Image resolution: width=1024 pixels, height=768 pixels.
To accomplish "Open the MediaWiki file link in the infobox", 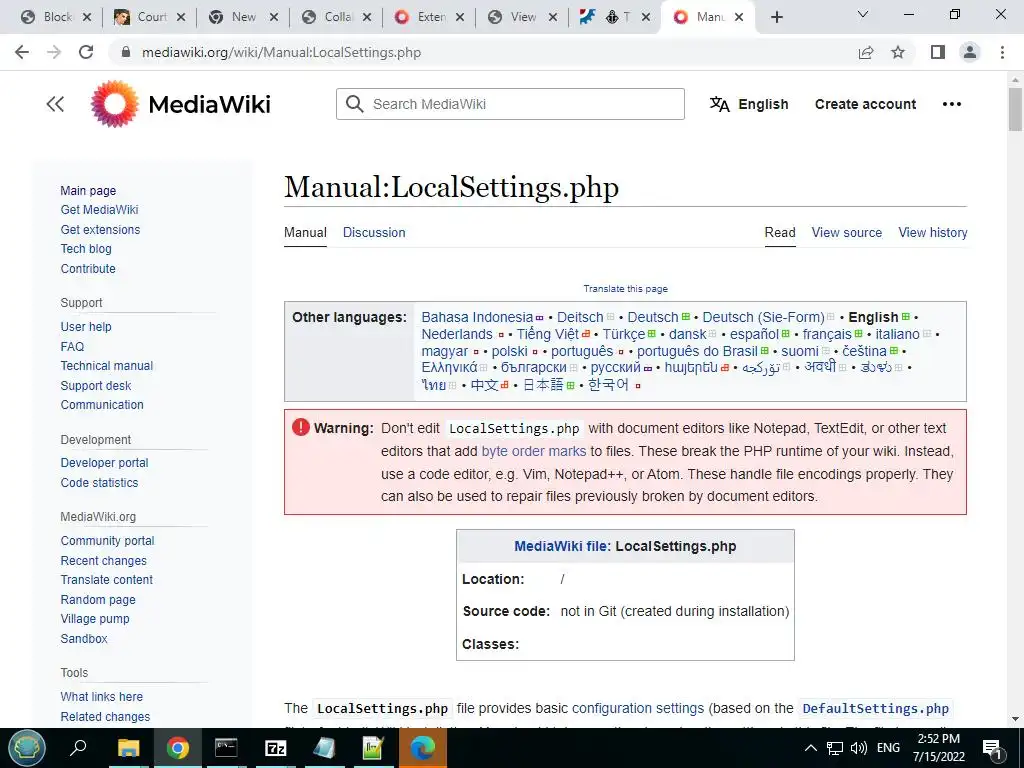I will click(x=561, y=547).
